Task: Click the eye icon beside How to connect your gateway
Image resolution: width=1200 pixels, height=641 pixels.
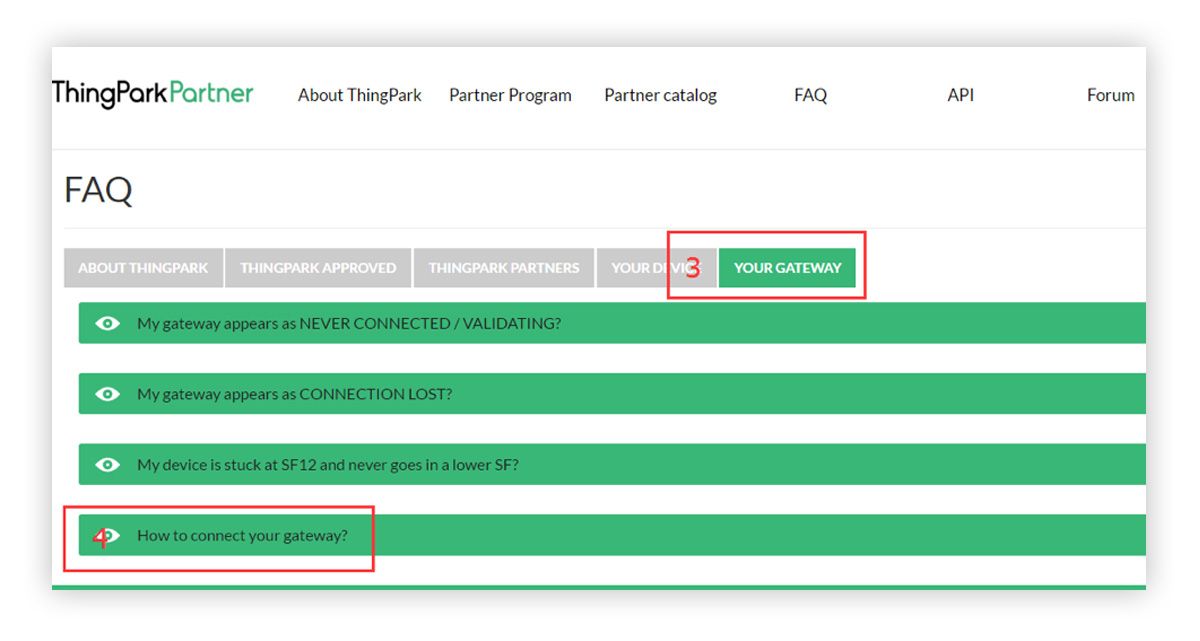Action: pyautogui.click(x=107, y=536)
